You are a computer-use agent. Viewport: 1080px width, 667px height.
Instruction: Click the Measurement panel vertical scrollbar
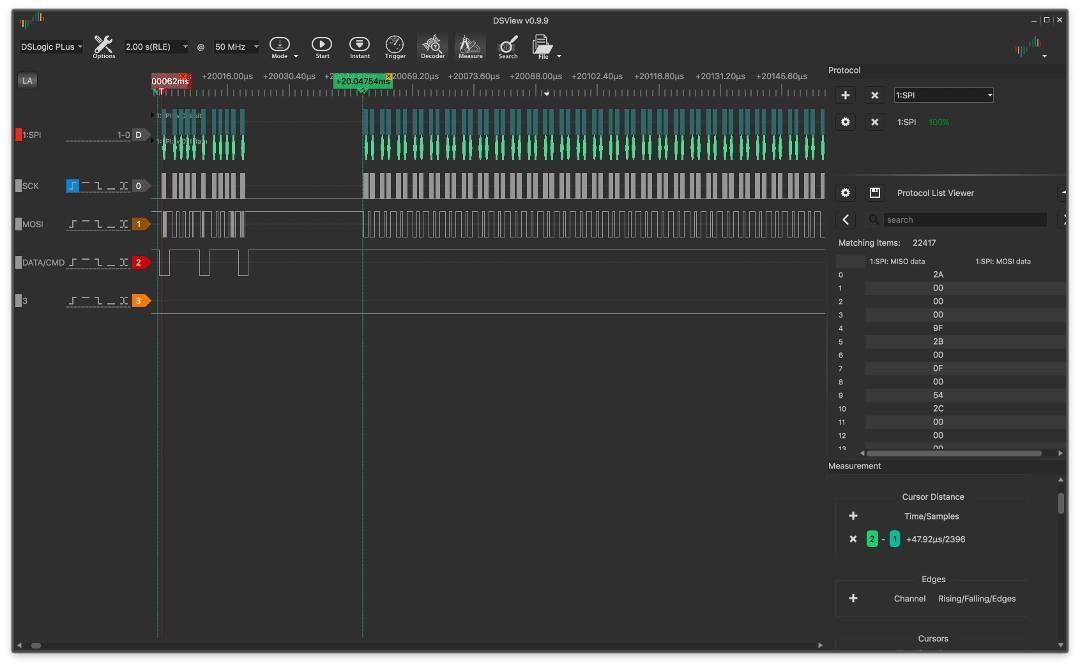[x=1061, y=503]
